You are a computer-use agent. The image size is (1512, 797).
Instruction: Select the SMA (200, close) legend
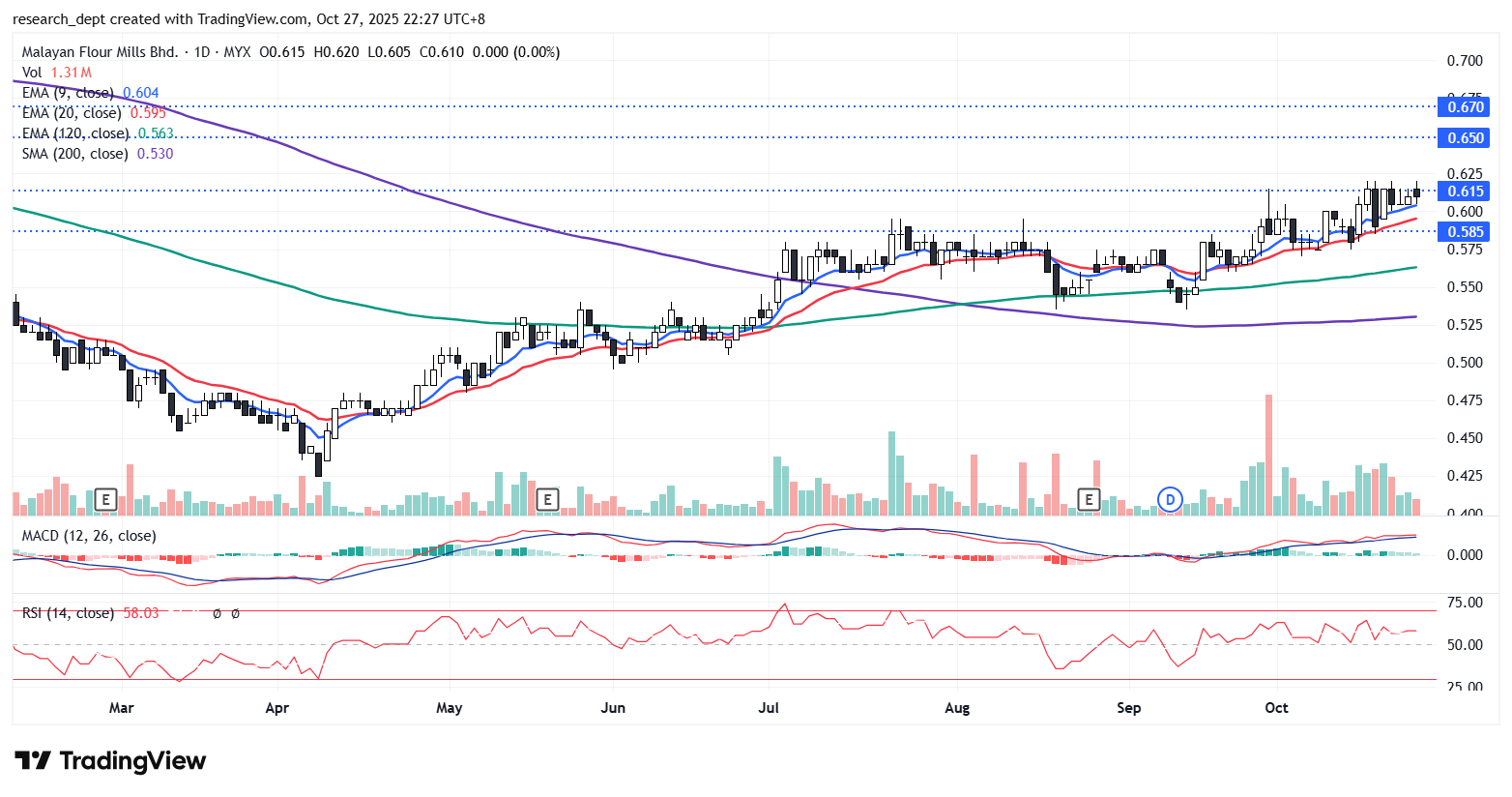(75, 154)
